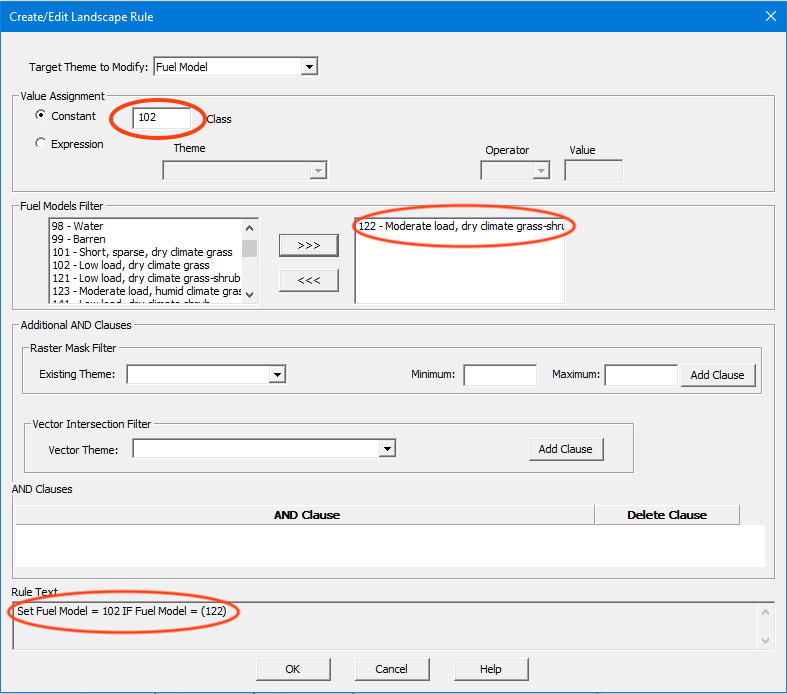This screenshot has width=787, height=694.
Task: Click the AND Clause column header
Action: tap(305, 515)
